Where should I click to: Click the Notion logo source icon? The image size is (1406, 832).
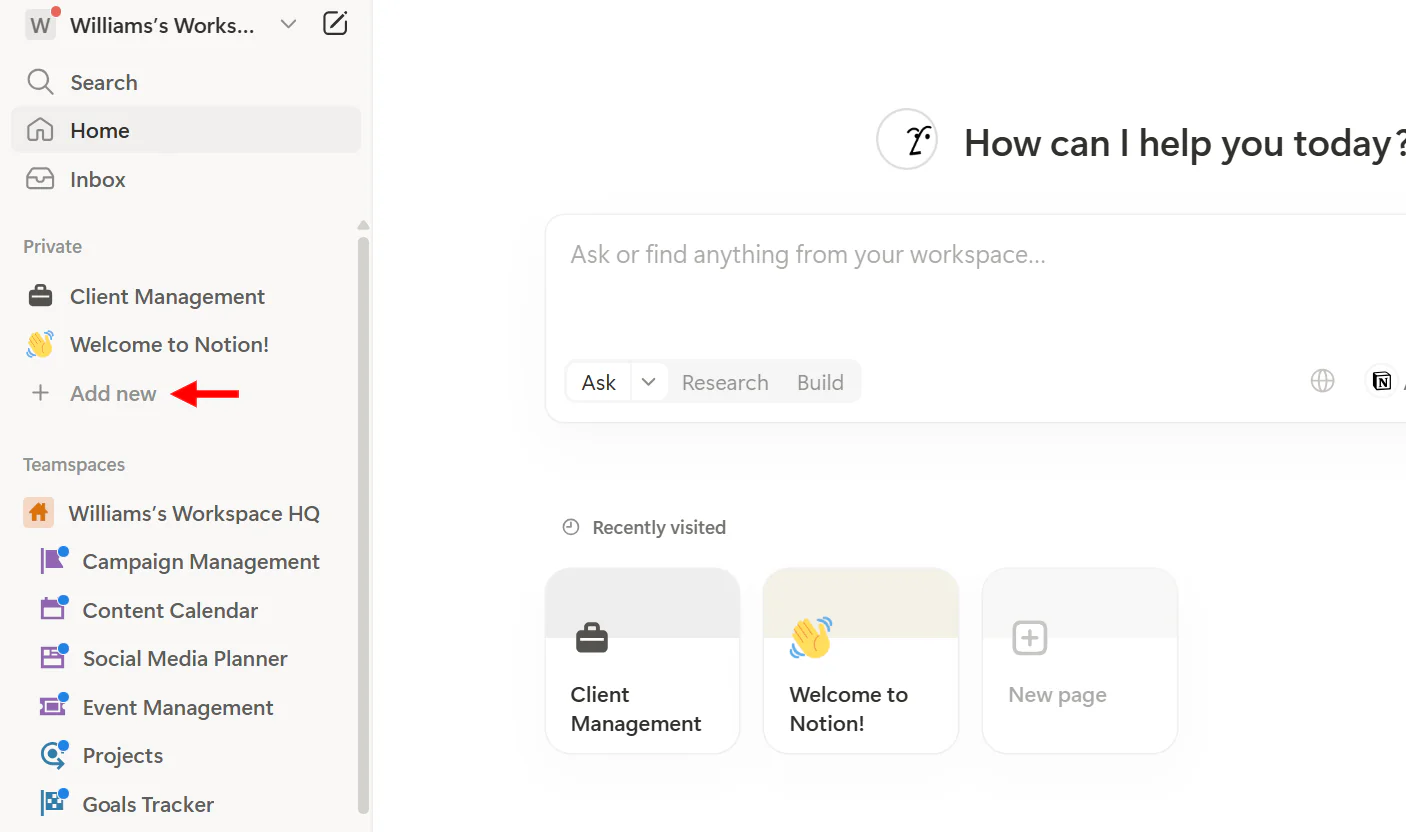tap(1381, 381)
